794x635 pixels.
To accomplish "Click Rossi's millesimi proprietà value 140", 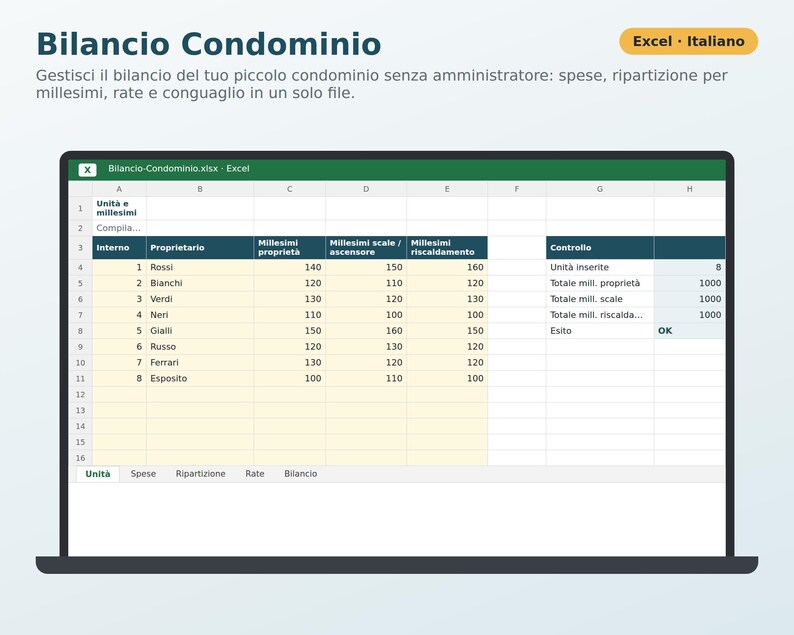I will tap(290, 267).
